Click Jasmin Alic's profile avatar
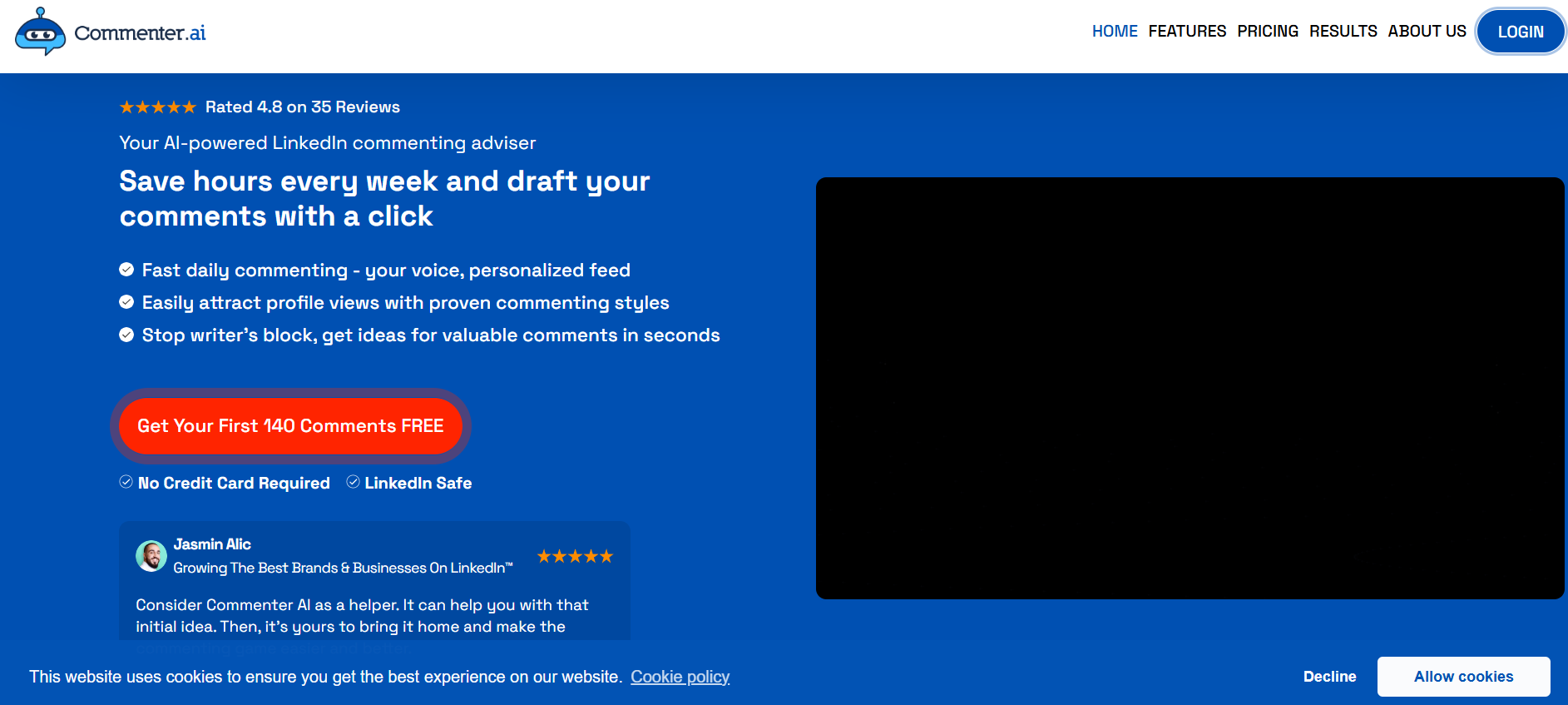The width and height of the screenshot is (1568, 705). coord(151,555)
